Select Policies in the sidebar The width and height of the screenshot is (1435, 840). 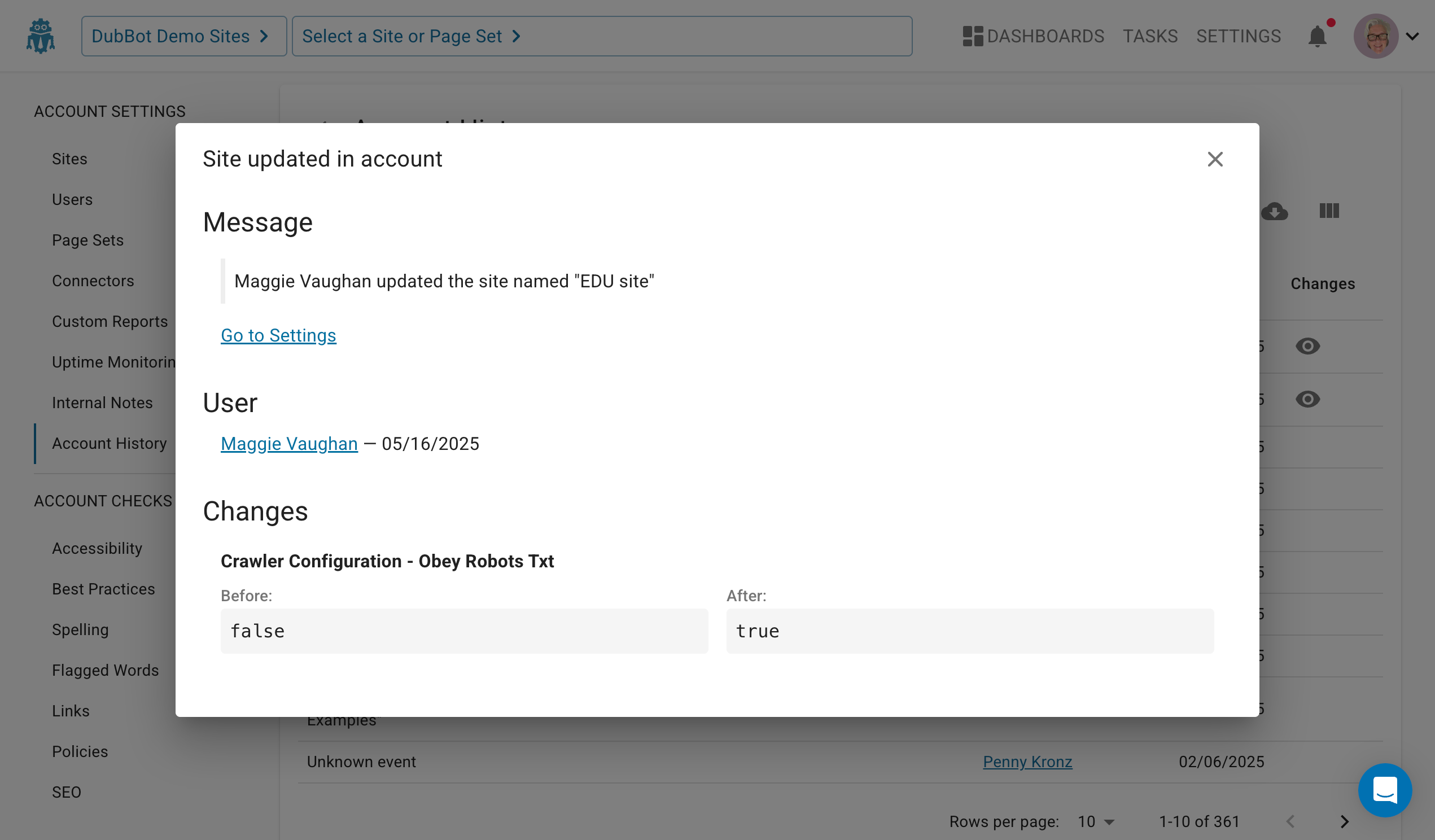80,751
